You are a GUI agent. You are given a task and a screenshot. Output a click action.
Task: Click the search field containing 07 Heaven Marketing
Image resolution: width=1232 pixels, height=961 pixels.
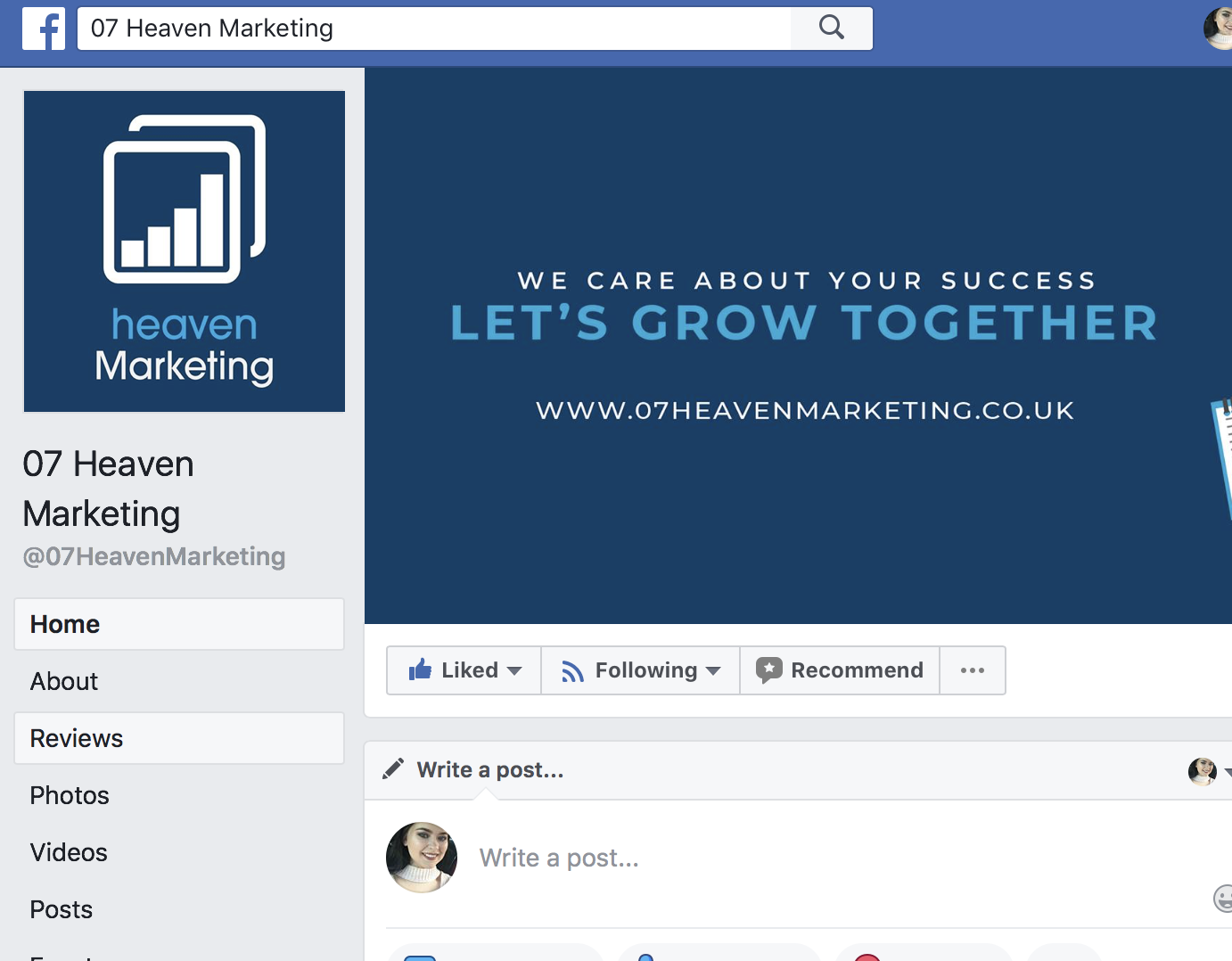coord(434,29)
